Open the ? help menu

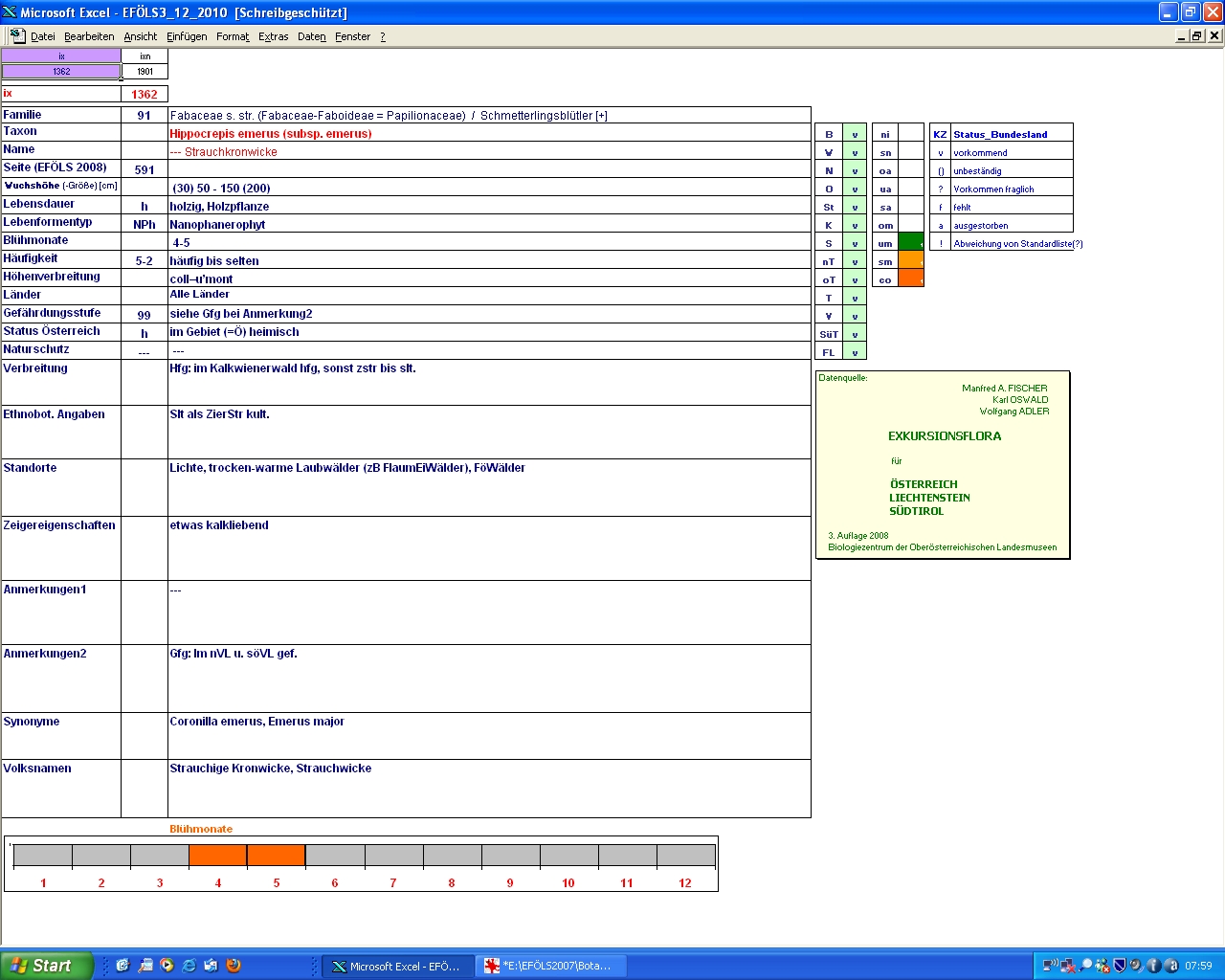(x=383, y=36)
